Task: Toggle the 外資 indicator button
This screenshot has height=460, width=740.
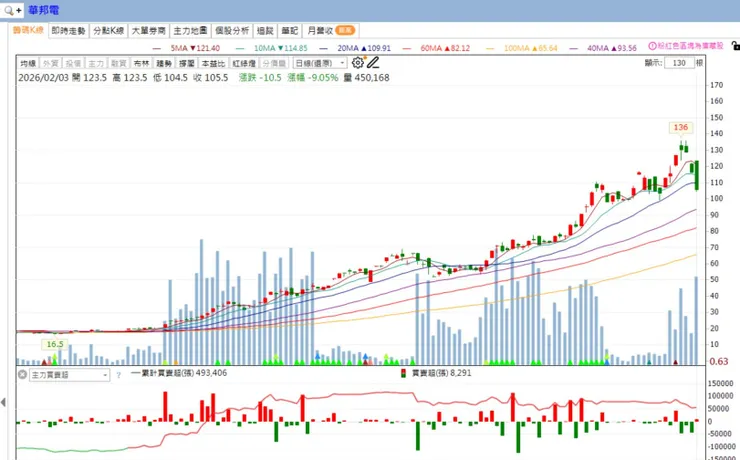Action: [x=50, y=63]
